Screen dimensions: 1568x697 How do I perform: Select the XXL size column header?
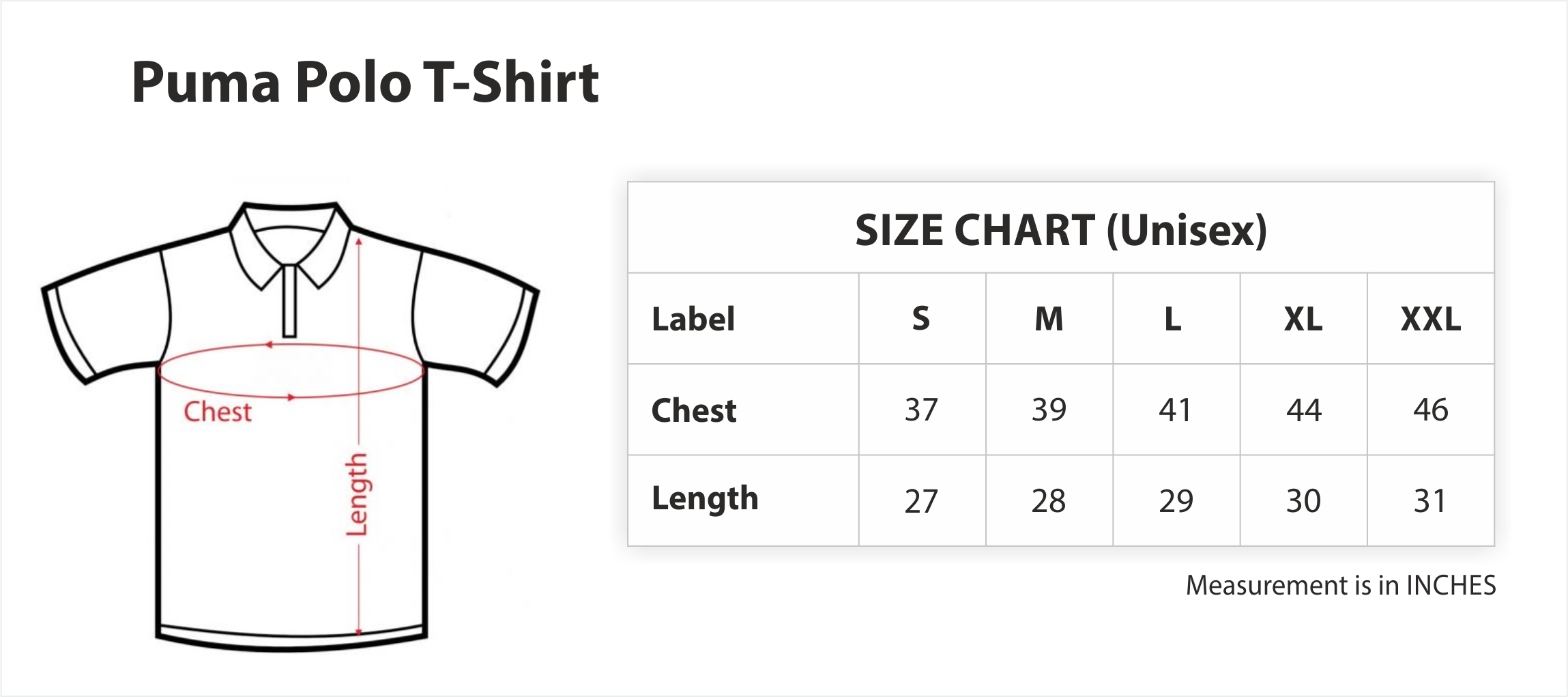coord(1431,319)
